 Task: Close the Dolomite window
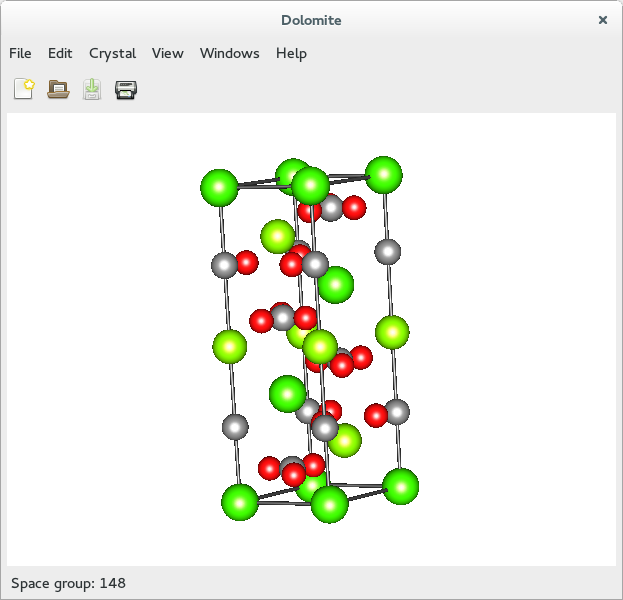[602, 19]
